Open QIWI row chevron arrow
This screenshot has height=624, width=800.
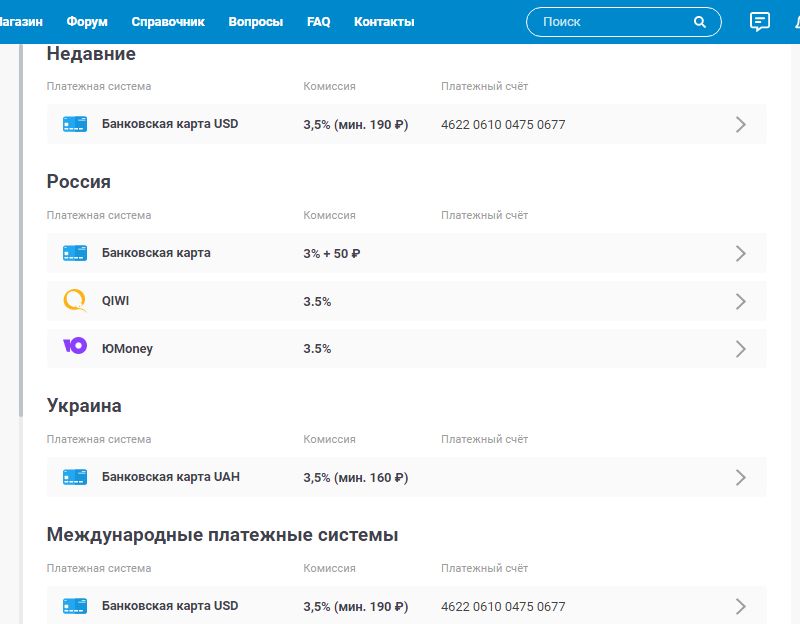741,301
